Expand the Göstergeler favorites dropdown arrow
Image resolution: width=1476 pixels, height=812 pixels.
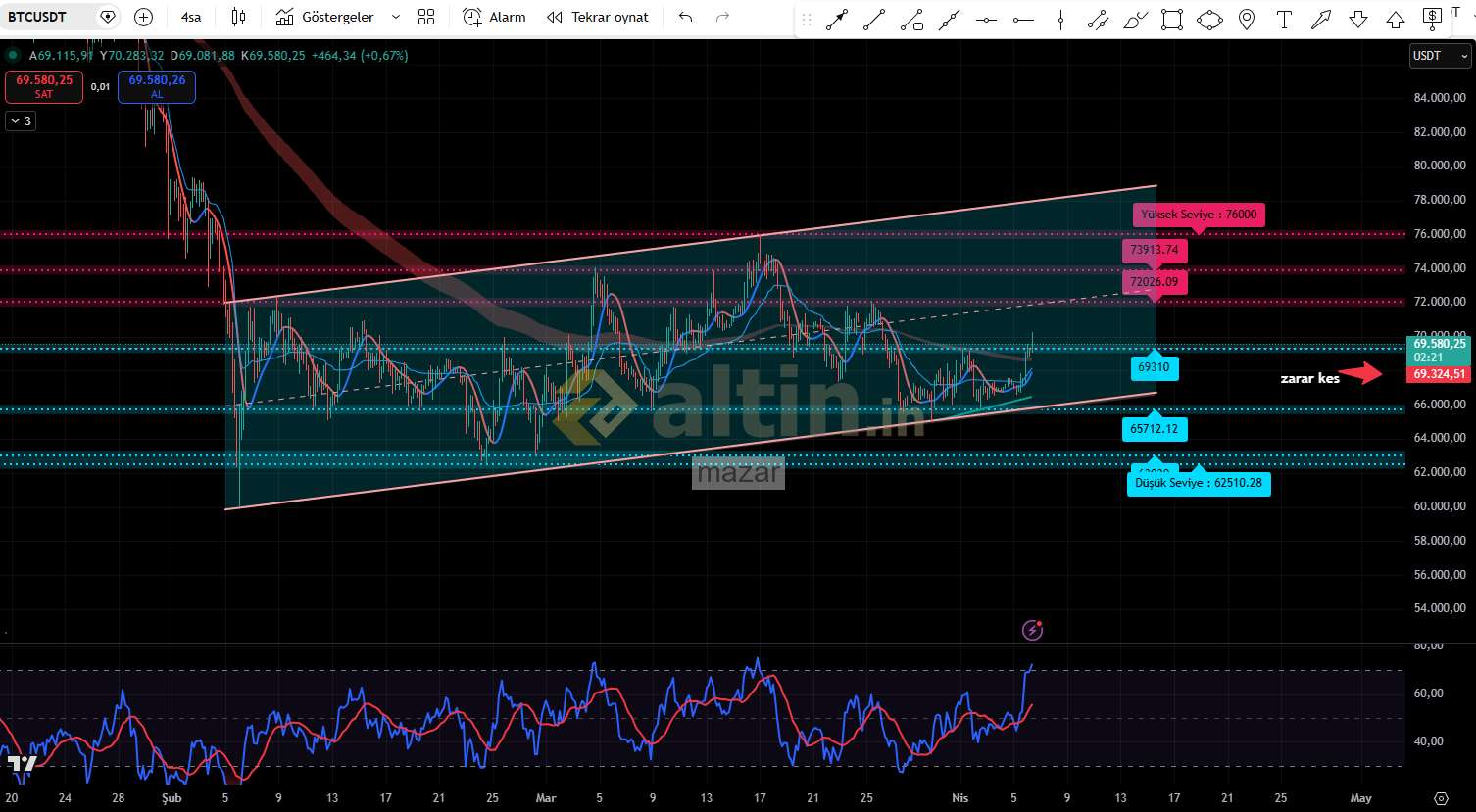point(396,17)
